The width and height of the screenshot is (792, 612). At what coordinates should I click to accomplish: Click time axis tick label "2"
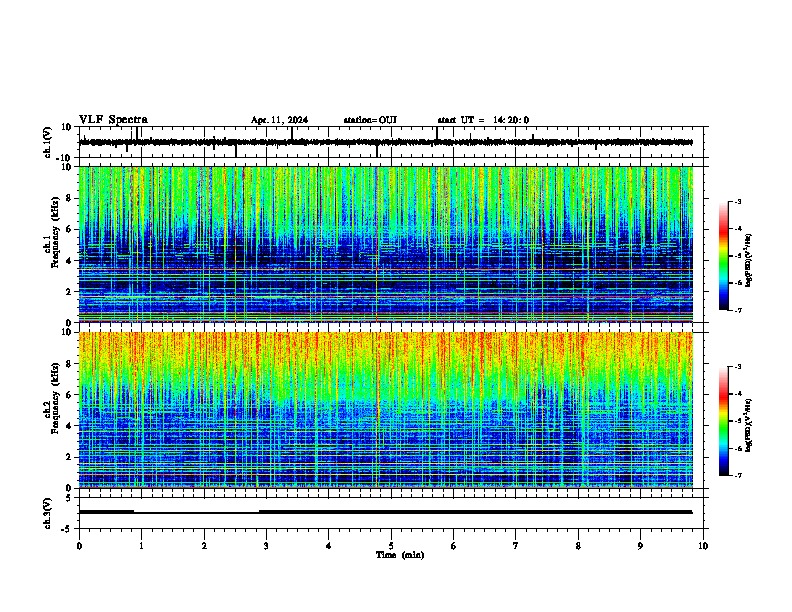204,546
